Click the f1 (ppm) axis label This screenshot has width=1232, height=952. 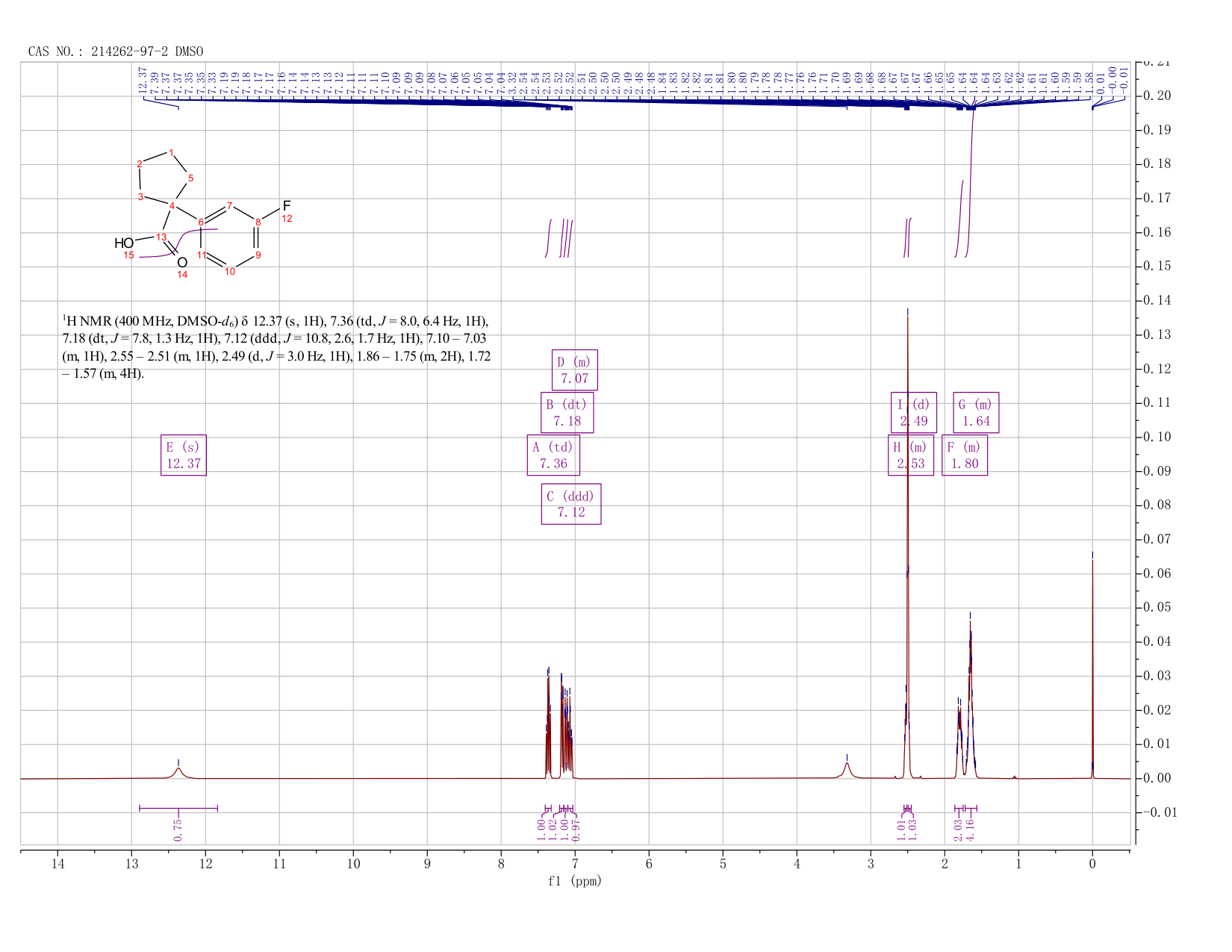point(575,881)
